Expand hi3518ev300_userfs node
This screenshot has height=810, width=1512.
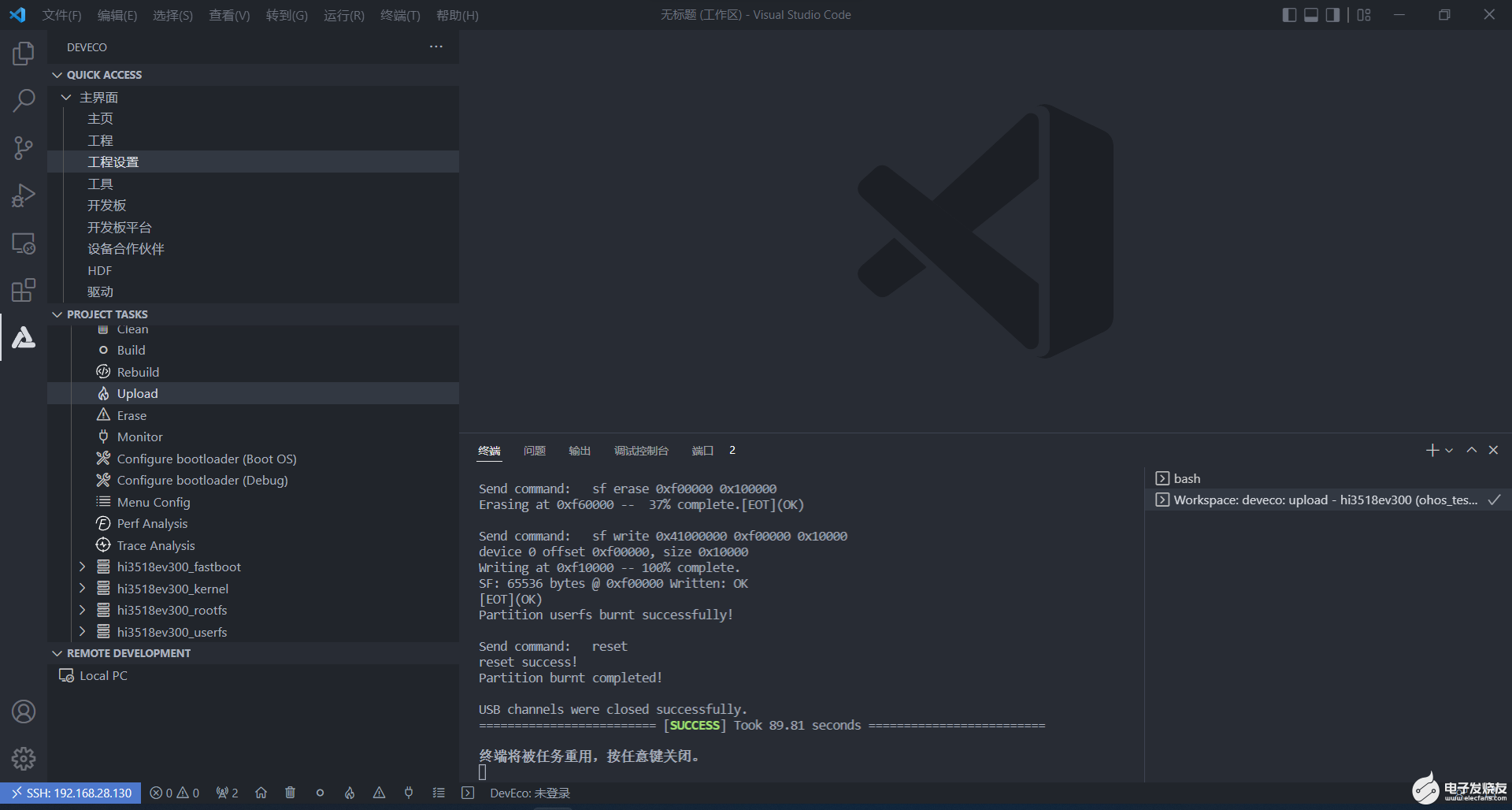[x=82, y=632]
